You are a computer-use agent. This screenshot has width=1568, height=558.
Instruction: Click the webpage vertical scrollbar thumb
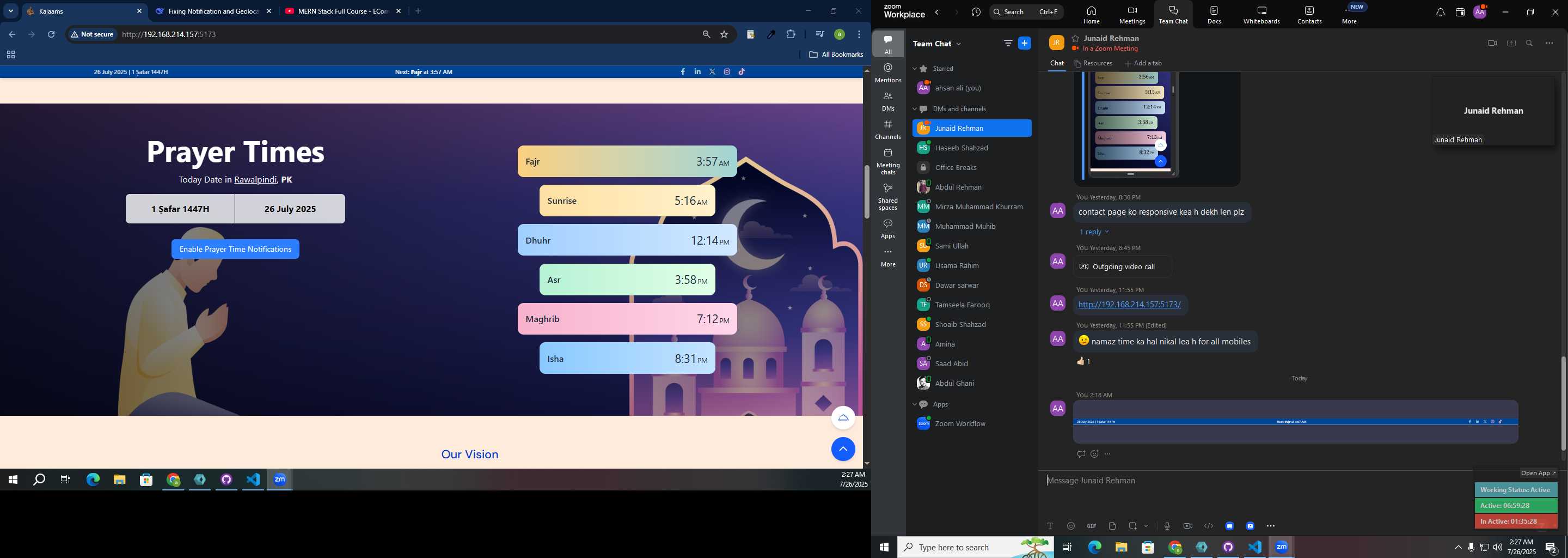coord(867,192)
